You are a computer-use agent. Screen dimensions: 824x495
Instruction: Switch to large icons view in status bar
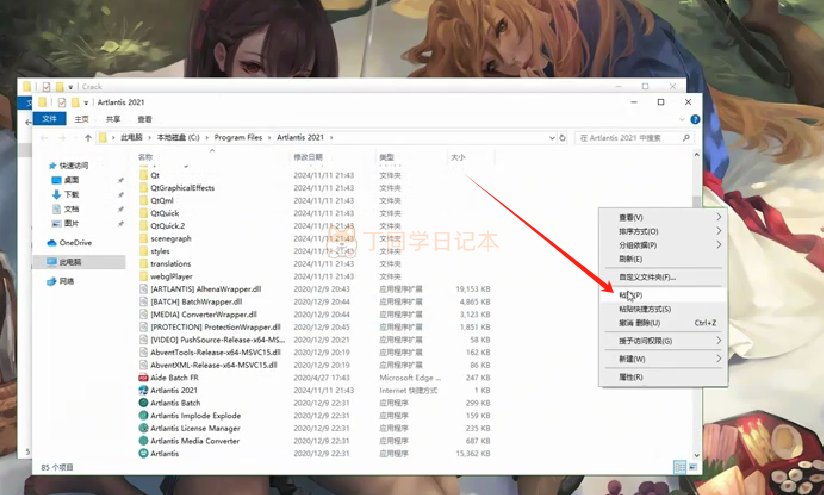tap(693, 466)
